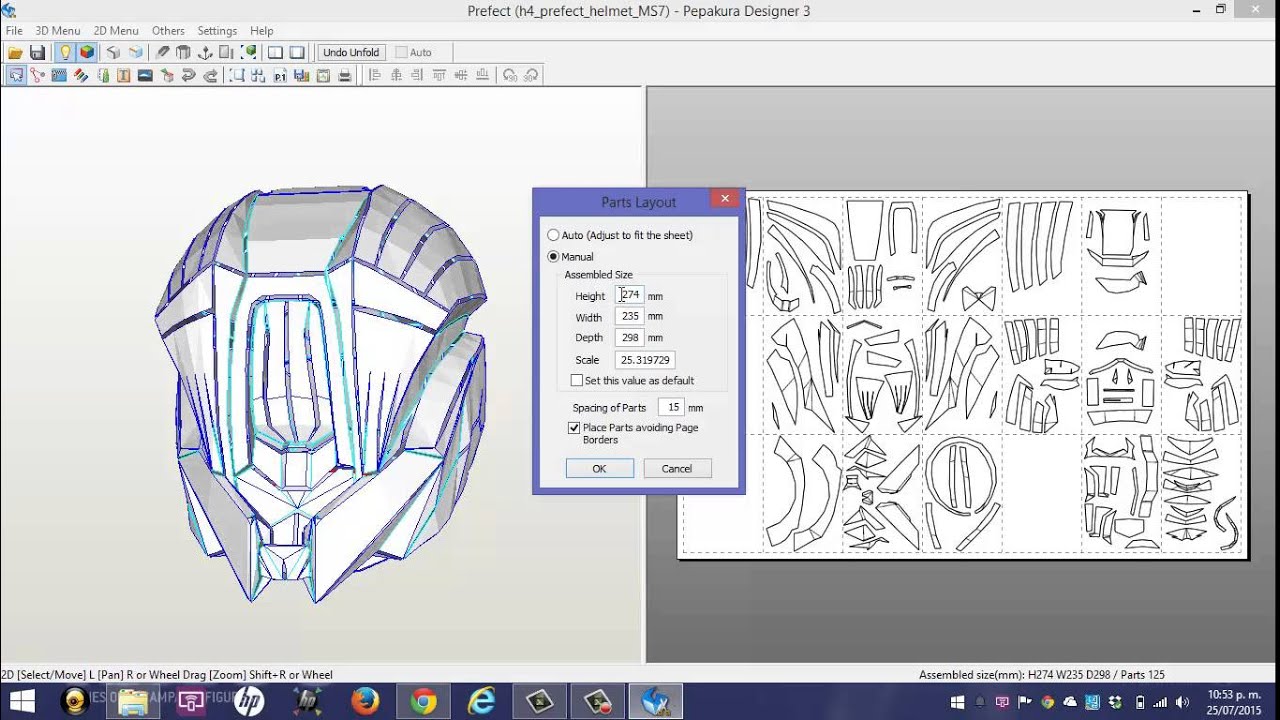Click the align bottom icon

click(x=484, y=75)
